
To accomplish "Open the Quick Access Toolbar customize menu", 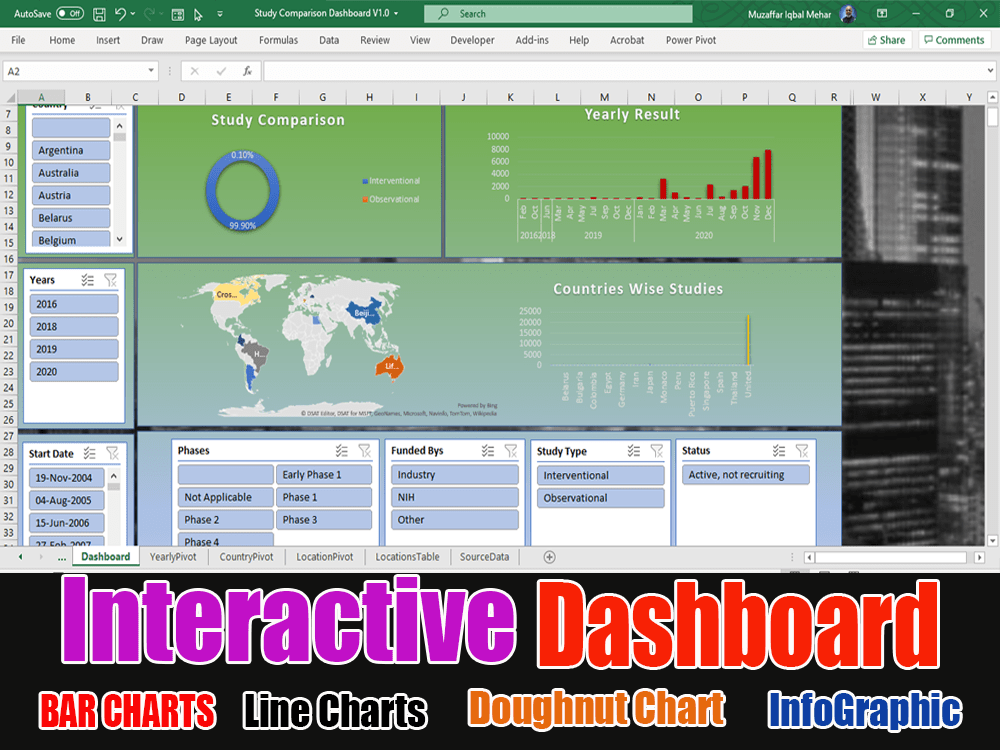I will [x=219, y=15].
